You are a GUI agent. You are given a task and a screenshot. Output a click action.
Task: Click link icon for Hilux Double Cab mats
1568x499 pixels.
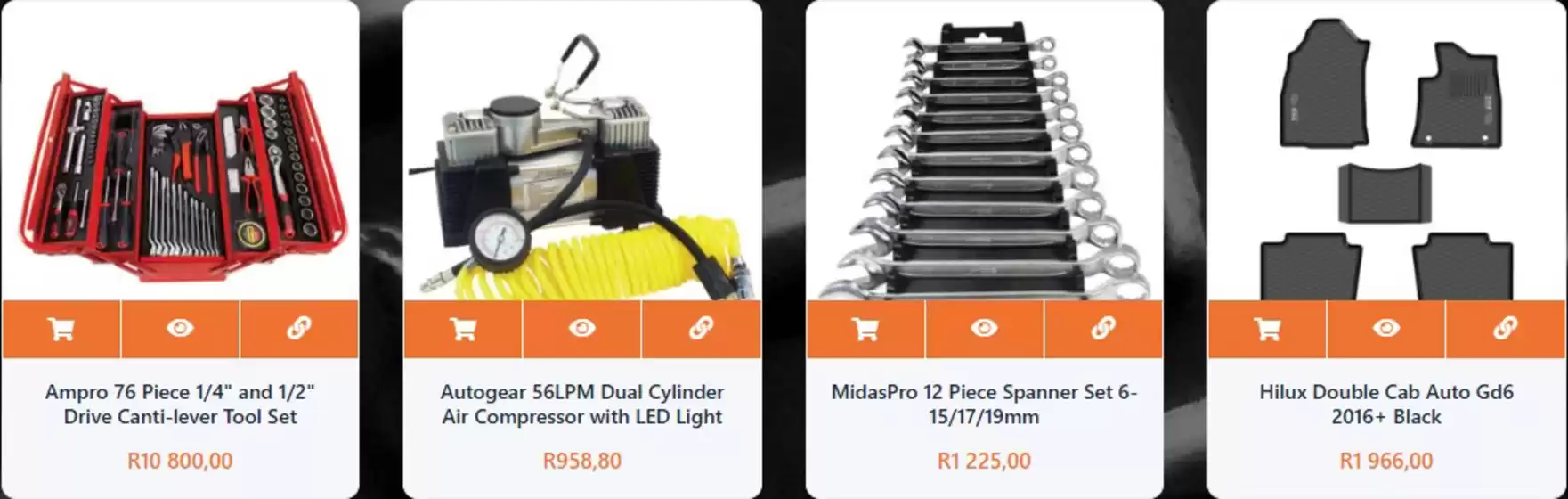point(1505,329)
